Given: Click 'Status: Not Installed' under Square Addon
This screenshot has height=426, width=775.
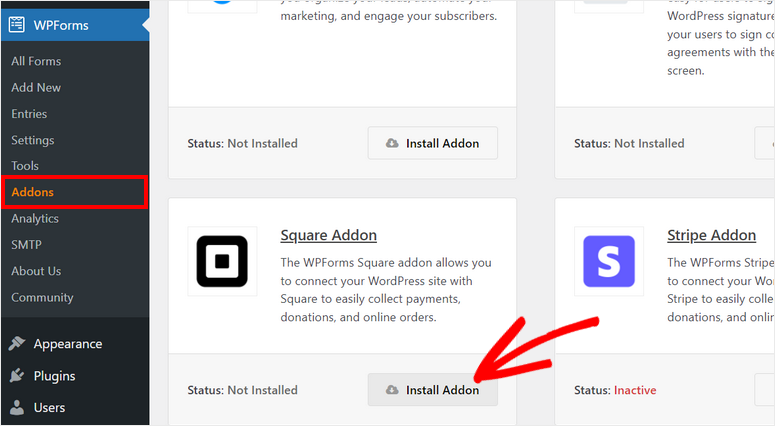Looking at the screenshot, I should tap(242, 390).
